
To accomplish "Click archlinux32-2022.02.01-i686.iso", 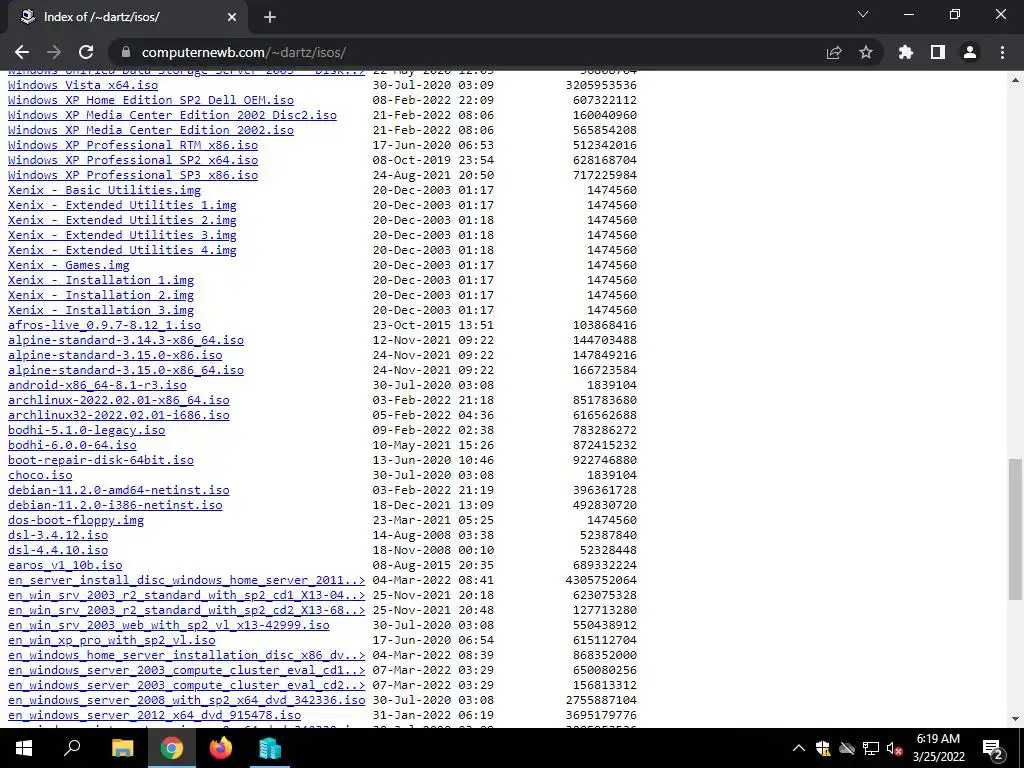I will pos(119,415).
